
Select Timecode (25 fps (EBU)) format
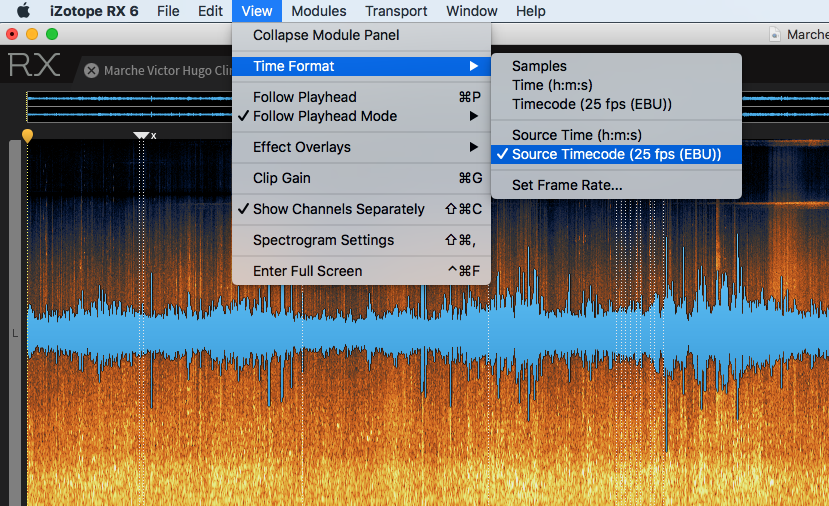[616, 104]
